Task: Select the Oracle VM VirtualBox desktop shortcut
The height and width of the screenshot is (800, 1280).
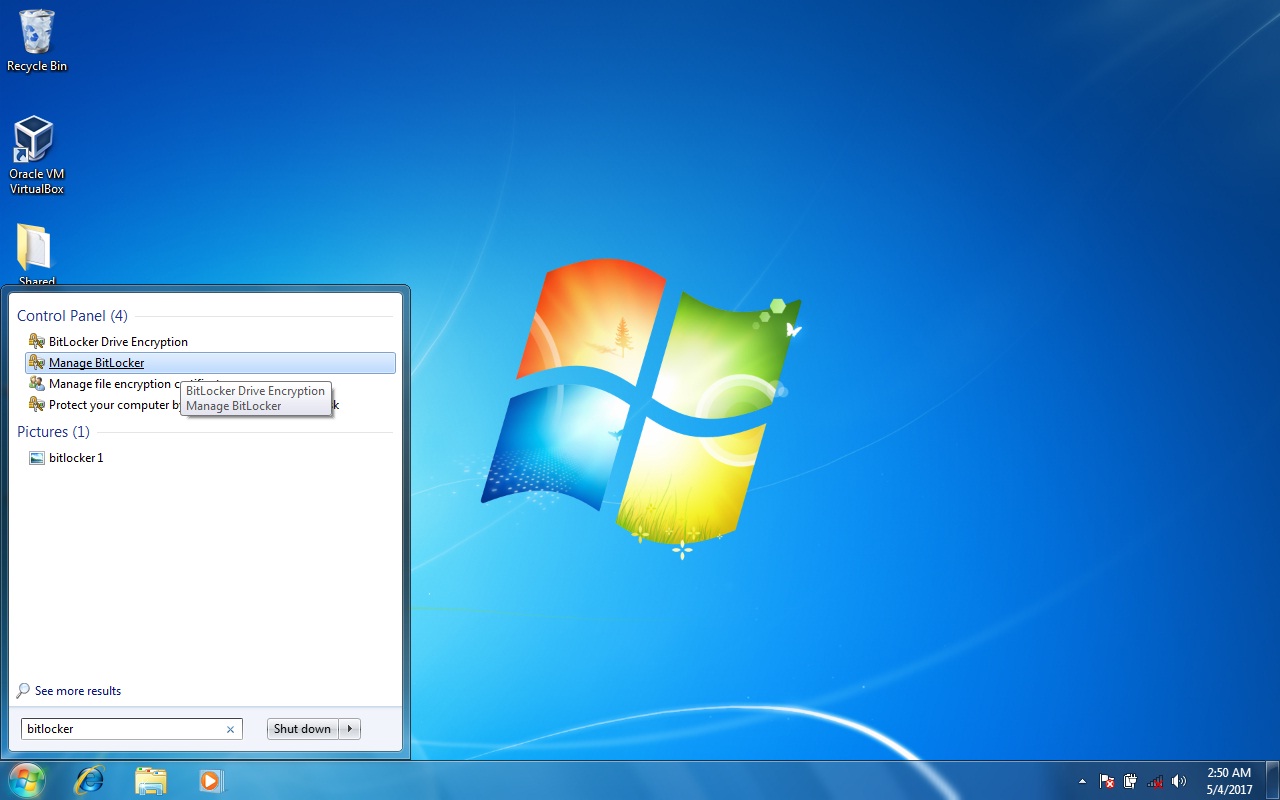Action: pos(37,155)
